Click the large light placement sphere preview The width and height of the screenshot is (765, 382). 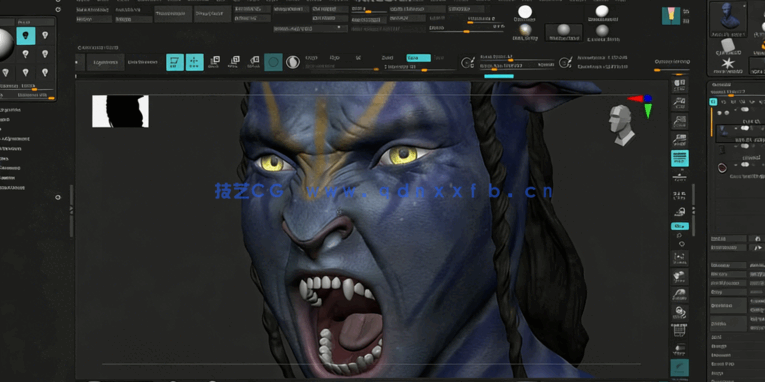coord(4,45)
